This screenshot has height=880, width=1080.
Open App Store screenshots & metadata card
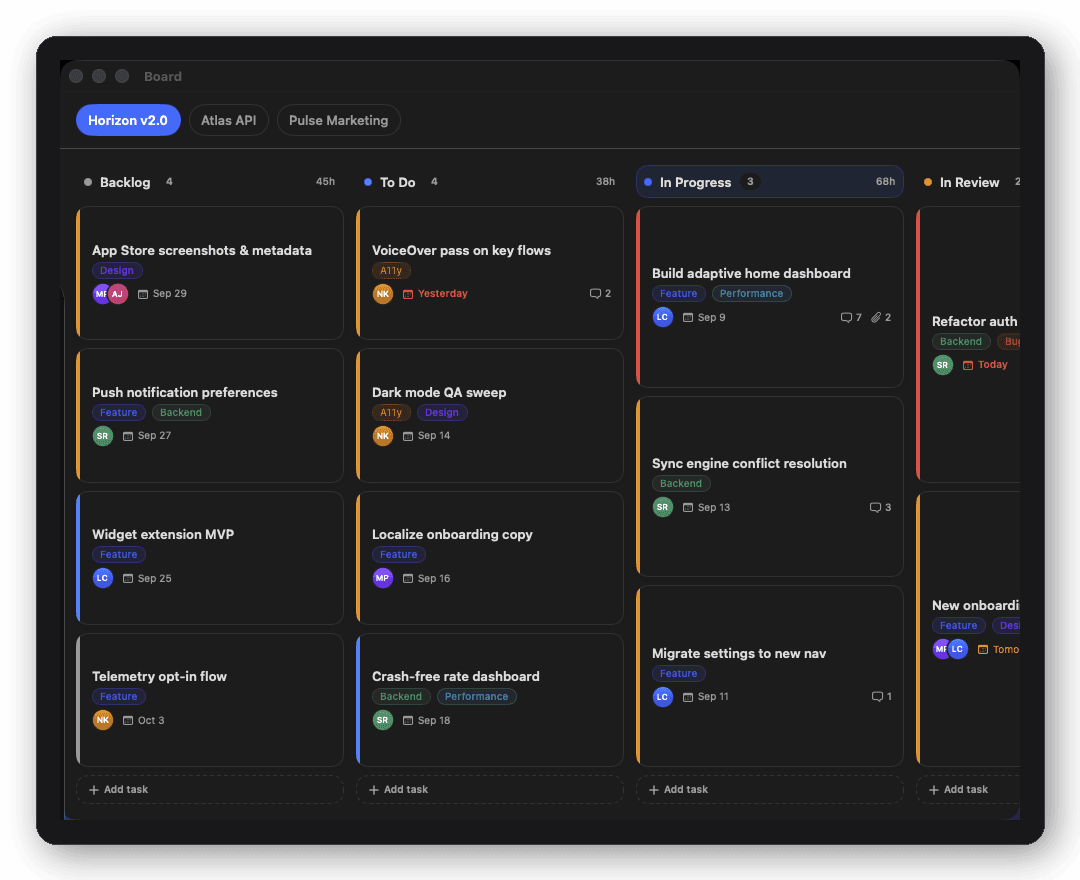[x=209, y=273]
